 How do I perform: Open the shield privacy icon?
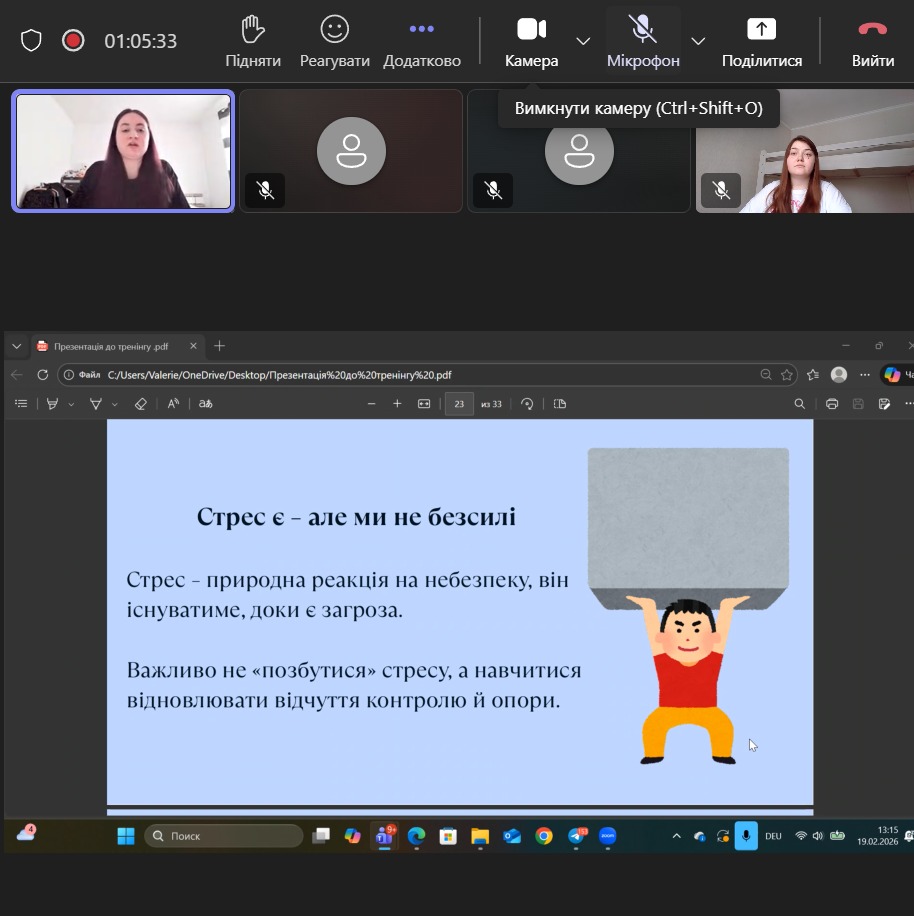tap(32, 40)
